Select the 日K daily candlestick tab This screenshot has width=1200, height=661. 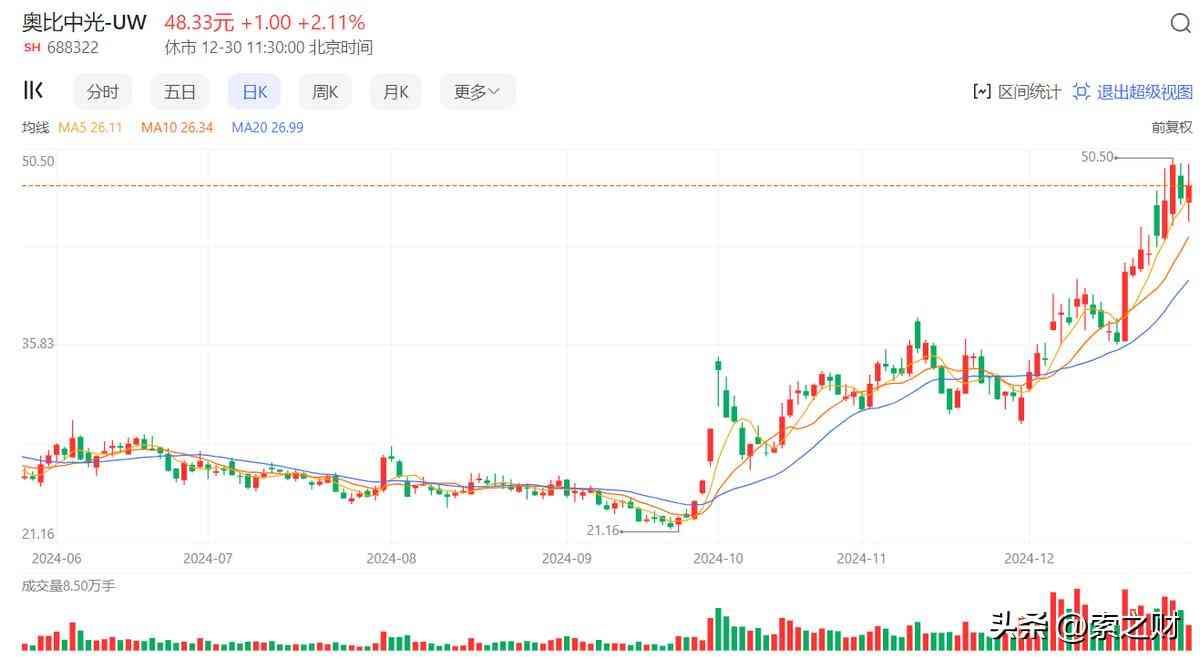click(254, 92)
